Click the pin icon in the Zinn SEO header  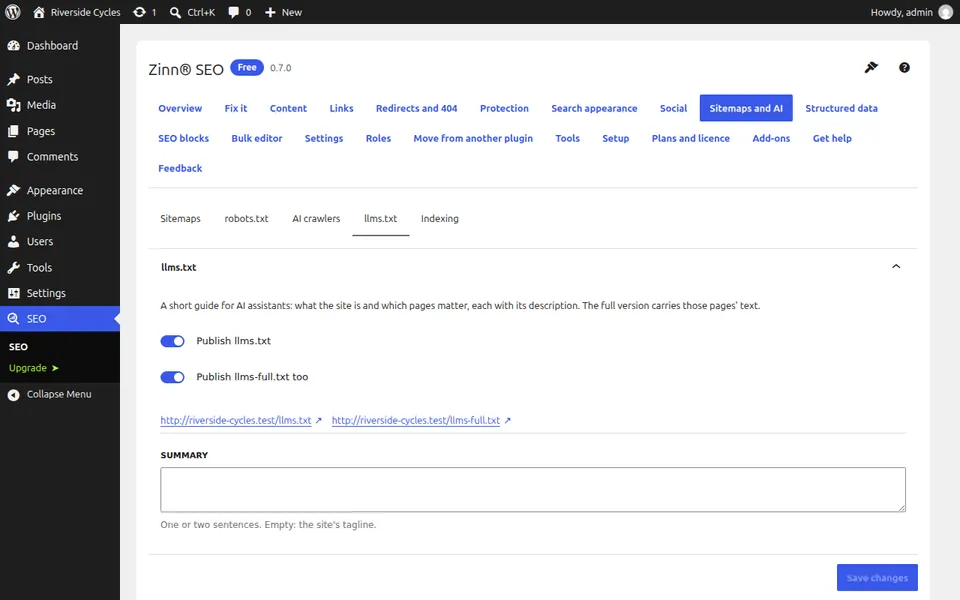click(x=871, y=67)
